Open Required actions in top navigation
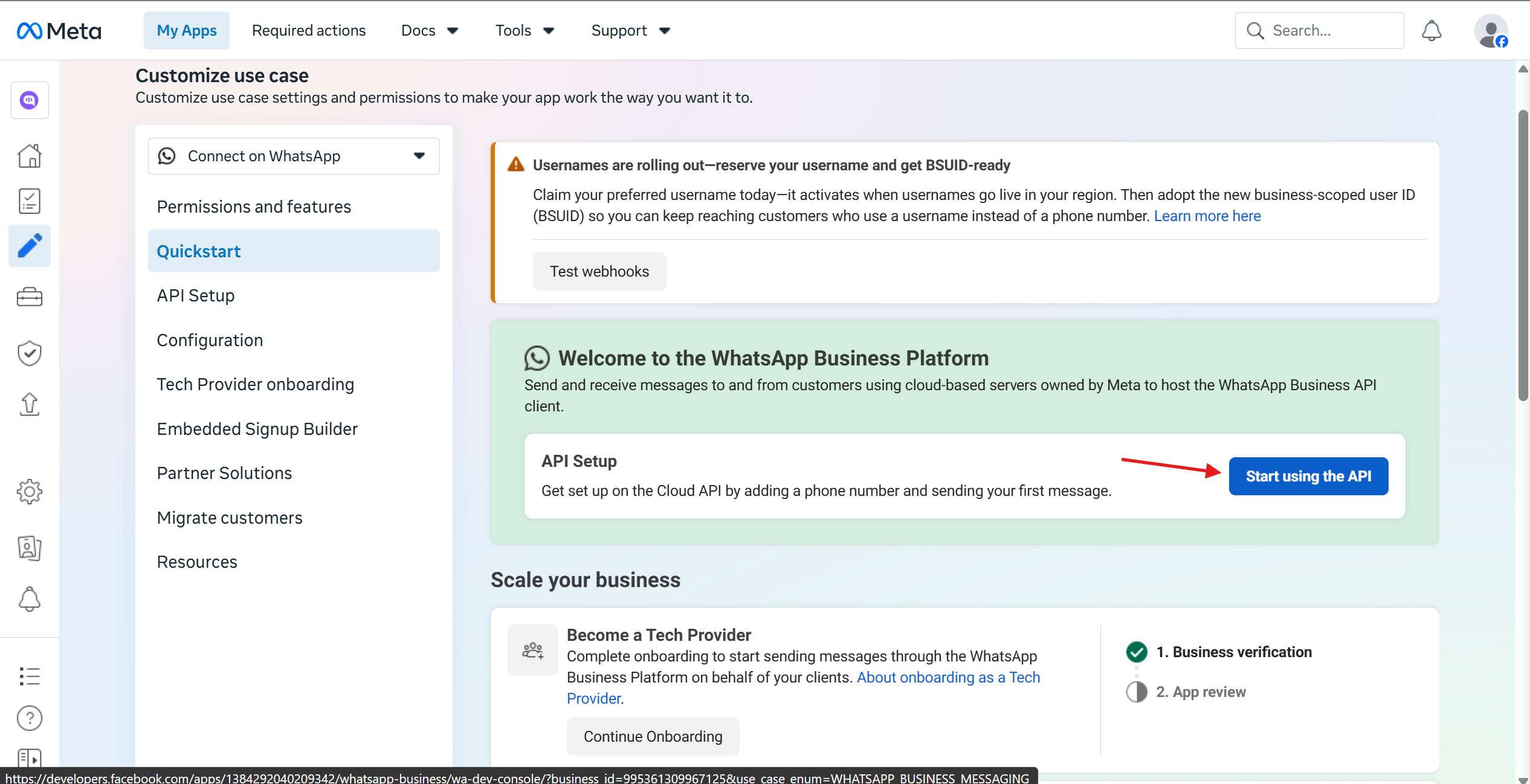 pos(309,31)
